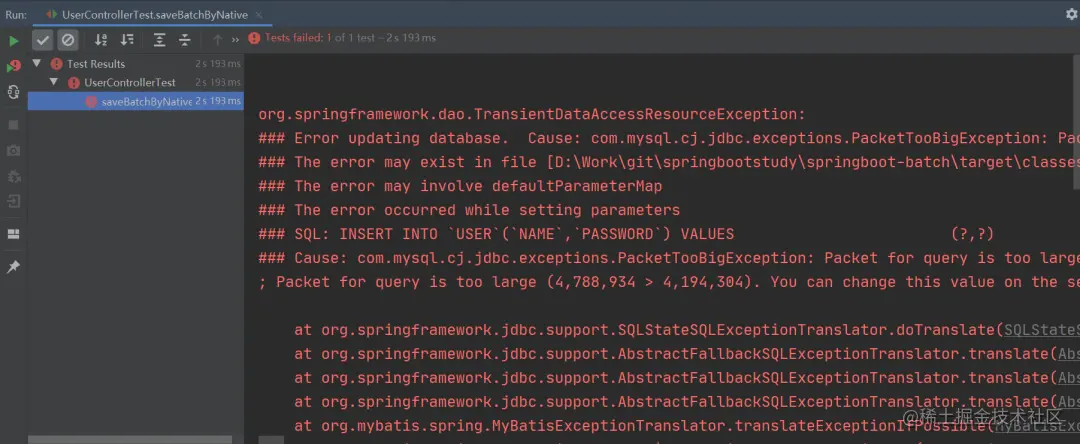
Task: Click the Dump Threads camera icon
Action: (x=13, y=150)
